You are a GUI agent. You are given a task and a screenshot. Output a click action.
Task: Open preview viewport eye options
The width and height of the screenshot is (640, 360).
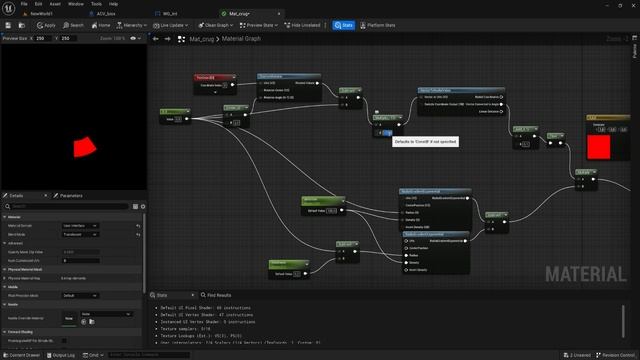[135, 38]
